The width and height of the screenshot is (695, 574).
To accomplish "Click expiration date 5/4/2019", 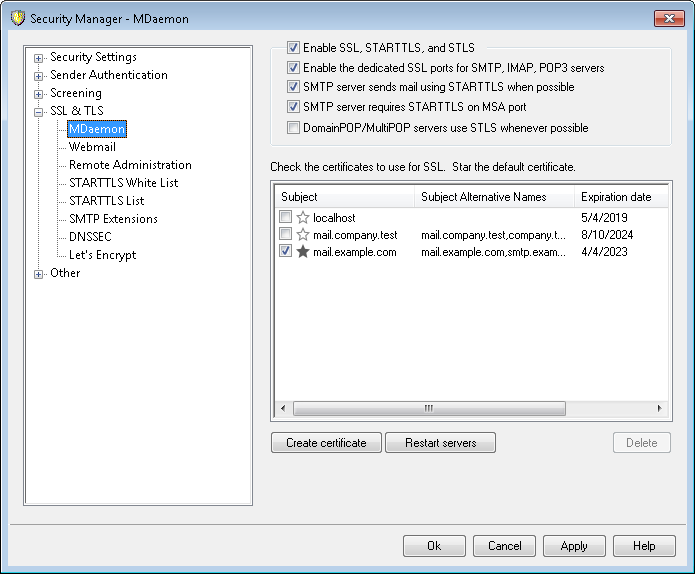I will tap(604, 217).
